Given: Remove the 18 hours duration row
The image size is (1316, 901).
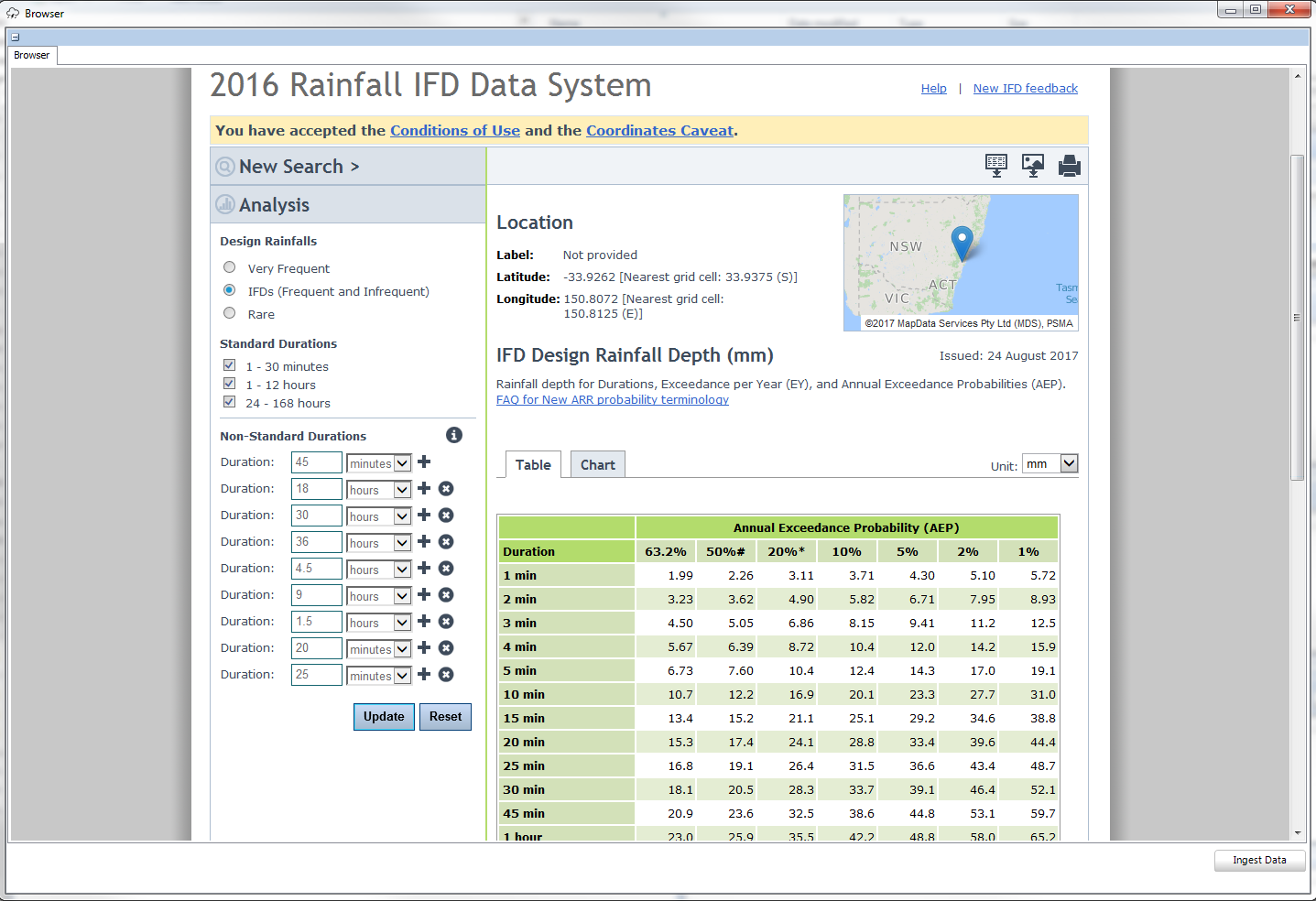Looking at the screenshot, I should coord(446,489).
